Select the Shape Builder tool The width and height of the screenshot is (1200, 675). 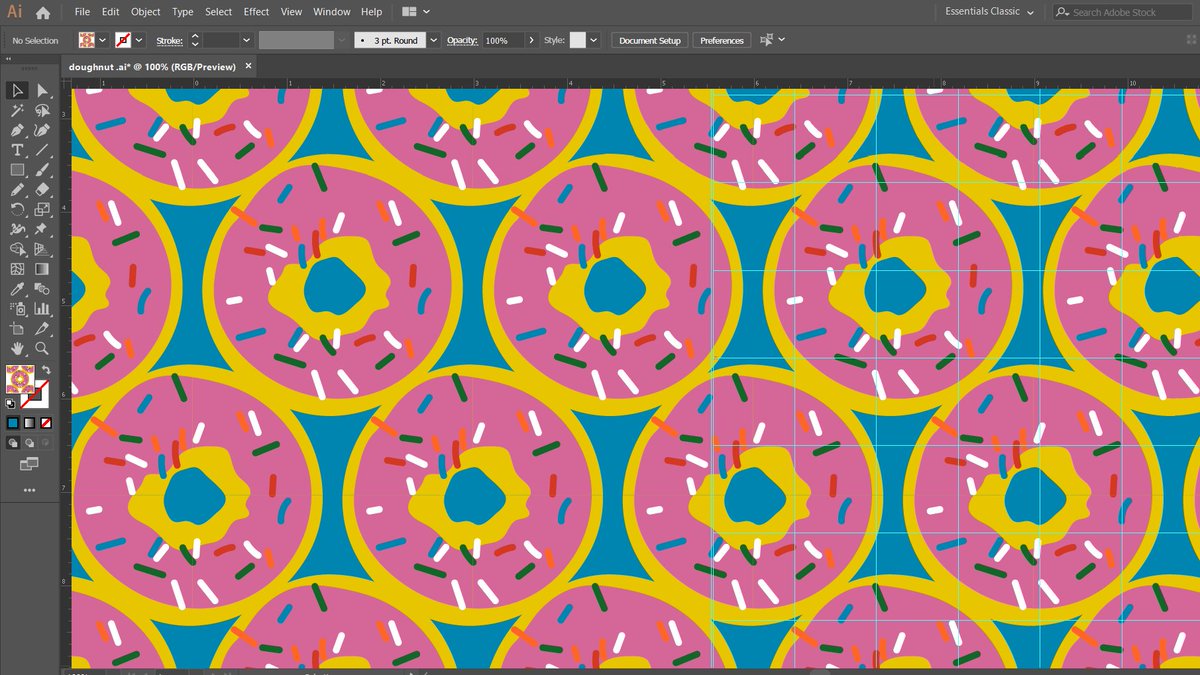click(x=17, y=249)
